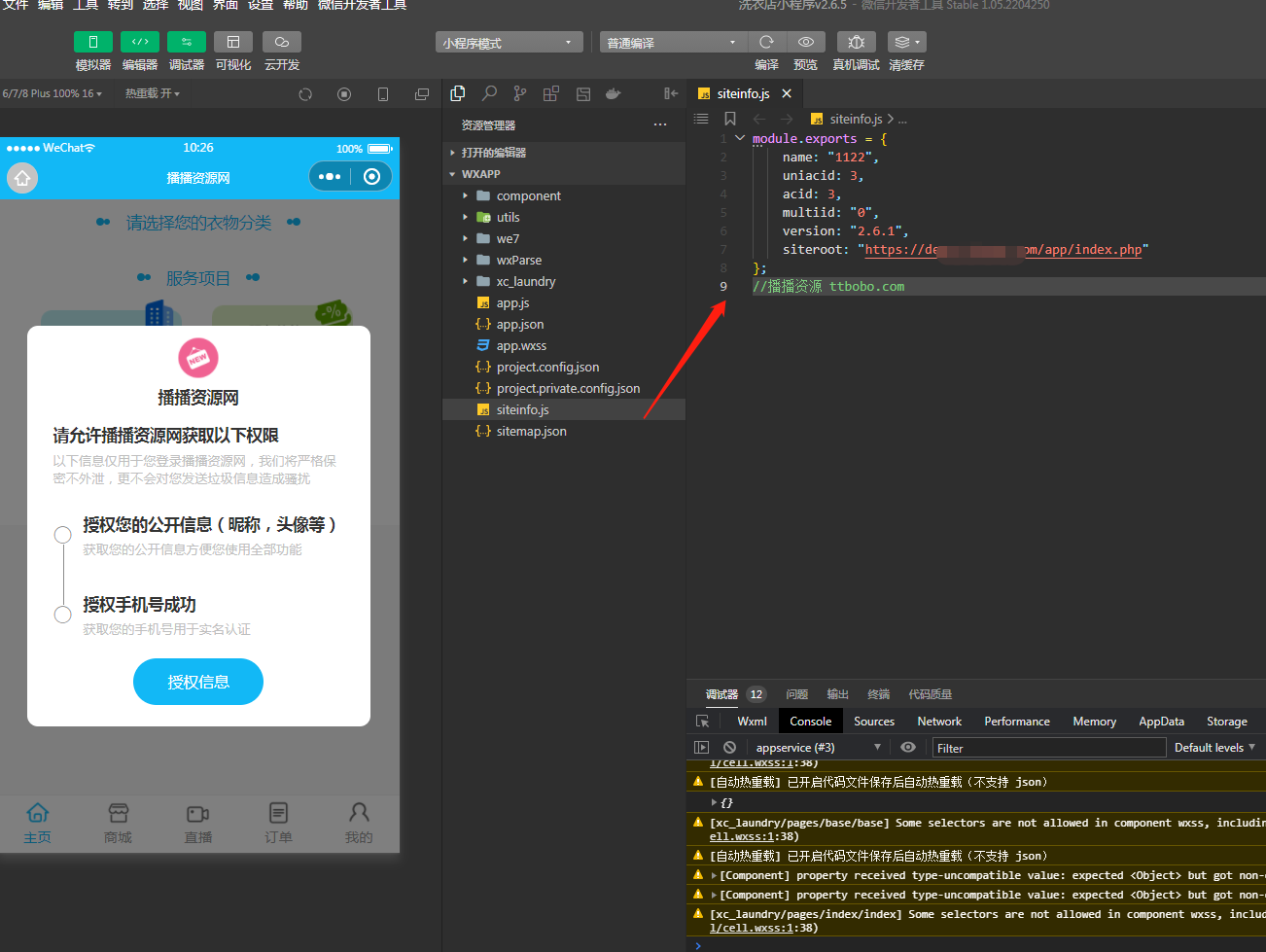Click the detach simulator window icon
Viewport: 1266px width, 952px height.
click(x=422, y=94)
